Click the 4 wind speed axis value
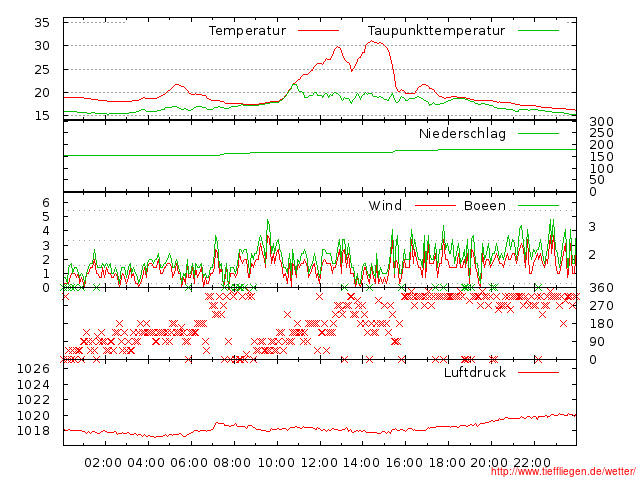The image size is (640, 480). (x=46, y=231)
